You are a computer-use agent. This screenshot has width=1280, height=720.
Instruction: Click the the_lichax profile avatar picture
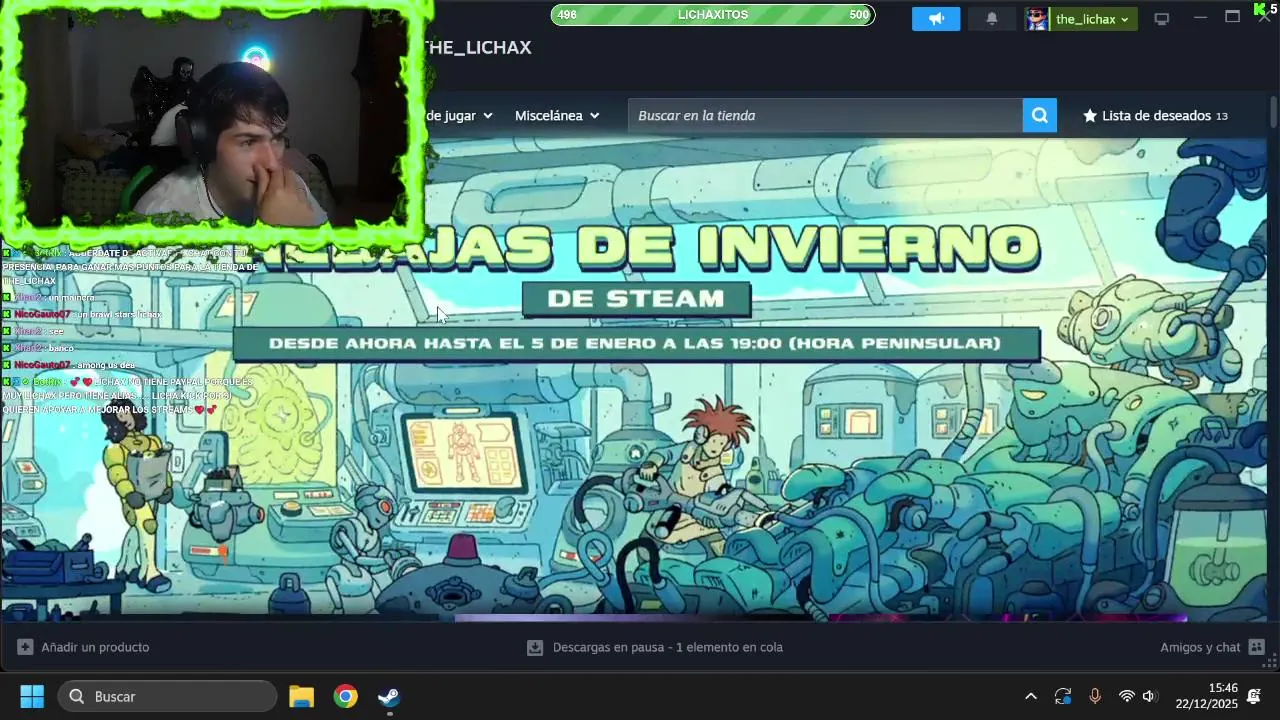(1037, 19)
